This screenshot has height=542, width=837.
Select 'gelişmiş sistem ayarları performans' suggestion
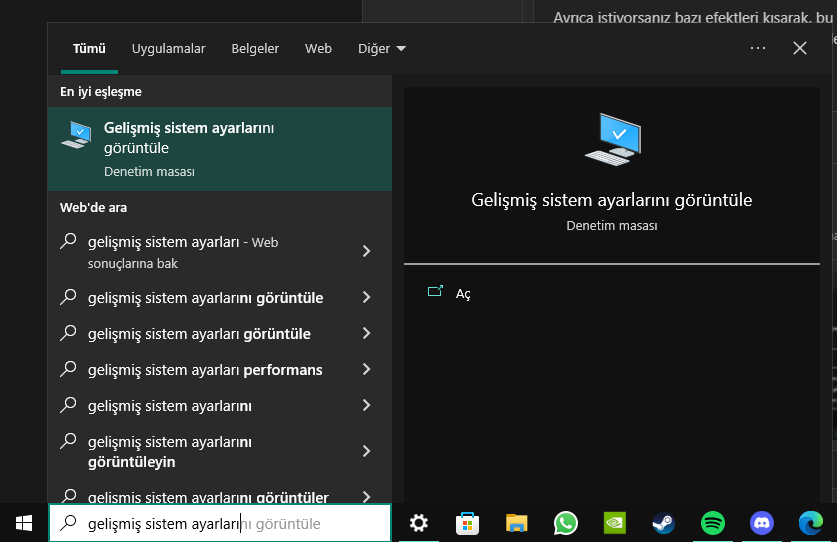219,370
